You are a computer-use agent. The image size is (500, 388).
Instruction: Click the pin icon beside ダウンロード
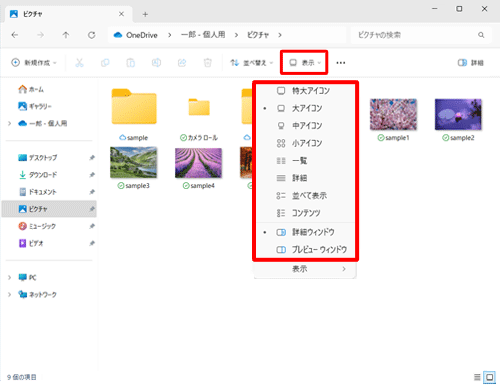coord(92,175)
